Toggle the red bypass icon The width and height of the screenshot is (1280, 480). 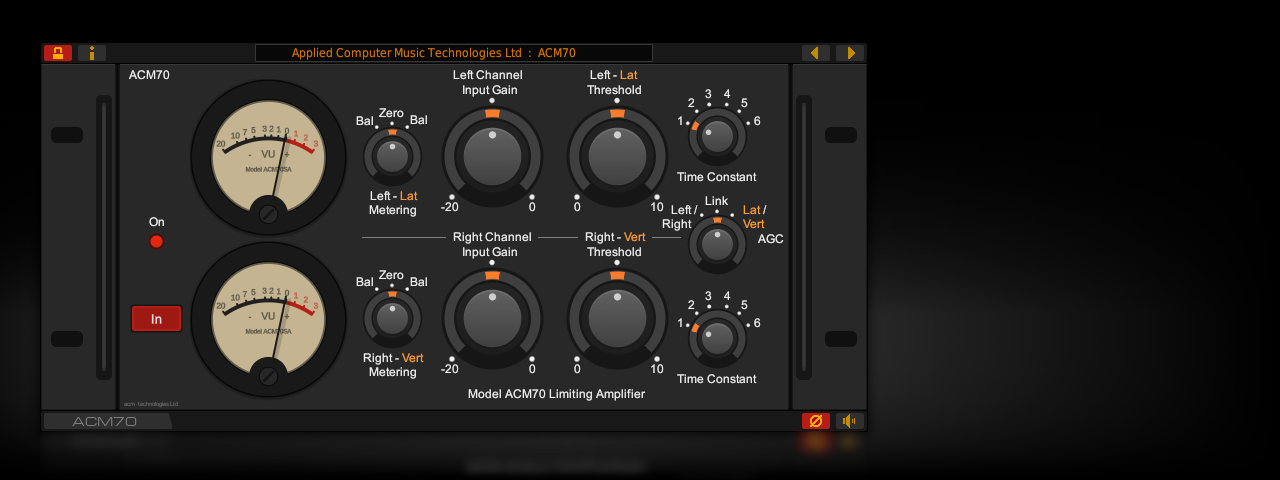(815, 421)
